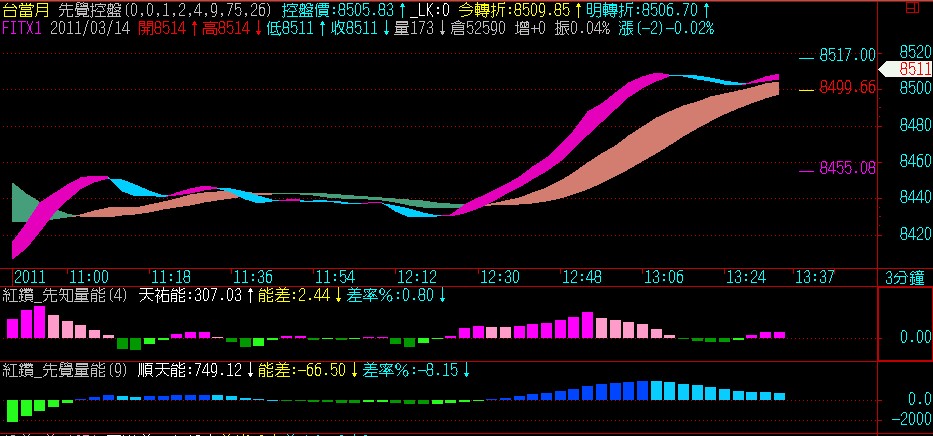Screen dimensions: 933x436
Task: Click the 8517.00 upper level marker
Action: [x=846, y=55]
